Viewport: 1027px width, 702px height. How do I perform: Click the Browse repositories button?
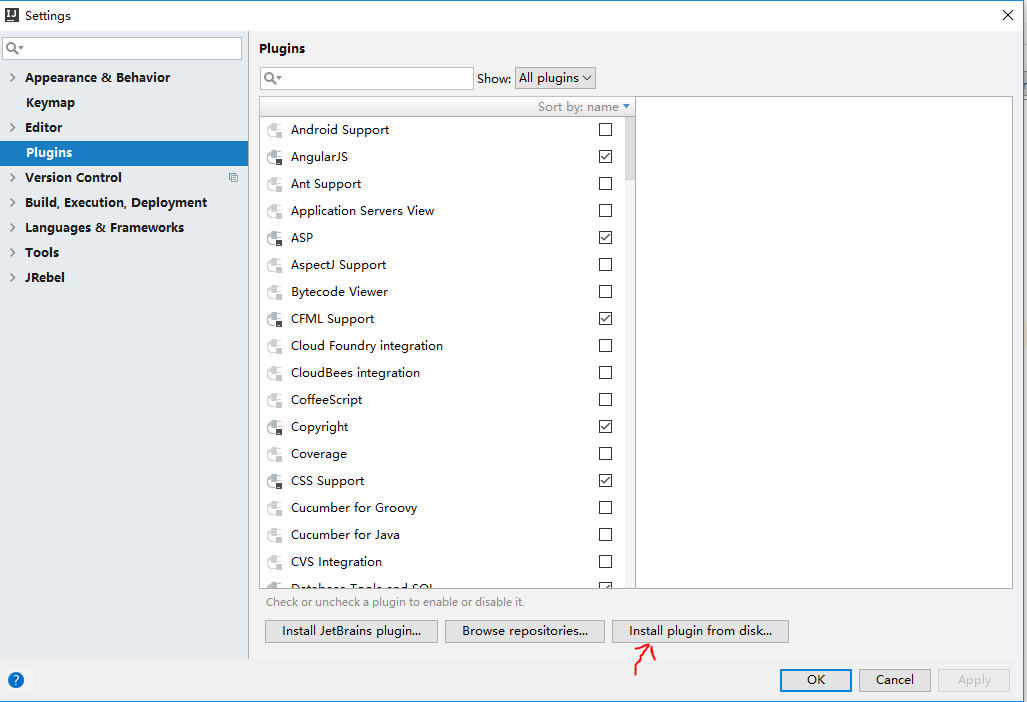525,631
